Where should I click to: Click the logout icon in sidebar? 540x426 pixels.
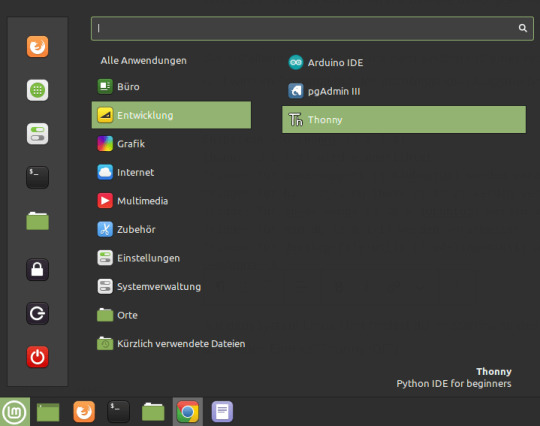coord(38,313)
